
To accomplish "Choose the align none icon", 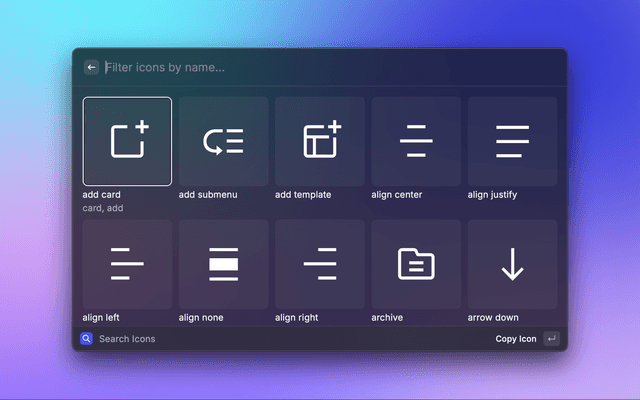I will [223, 264].
